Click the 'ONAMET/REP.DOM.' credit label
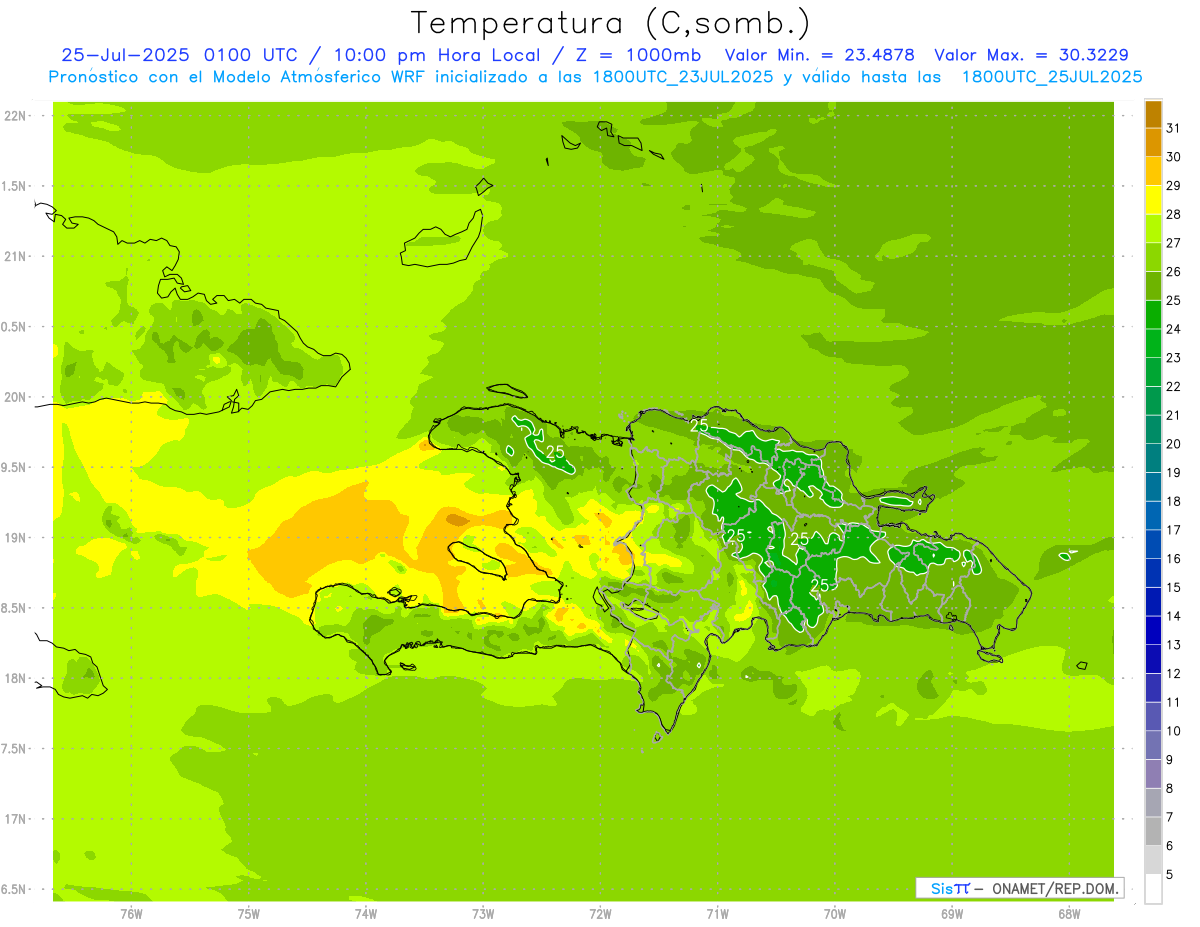The height and width of the screenshot is (927, 1200). tap(1053, 888)
